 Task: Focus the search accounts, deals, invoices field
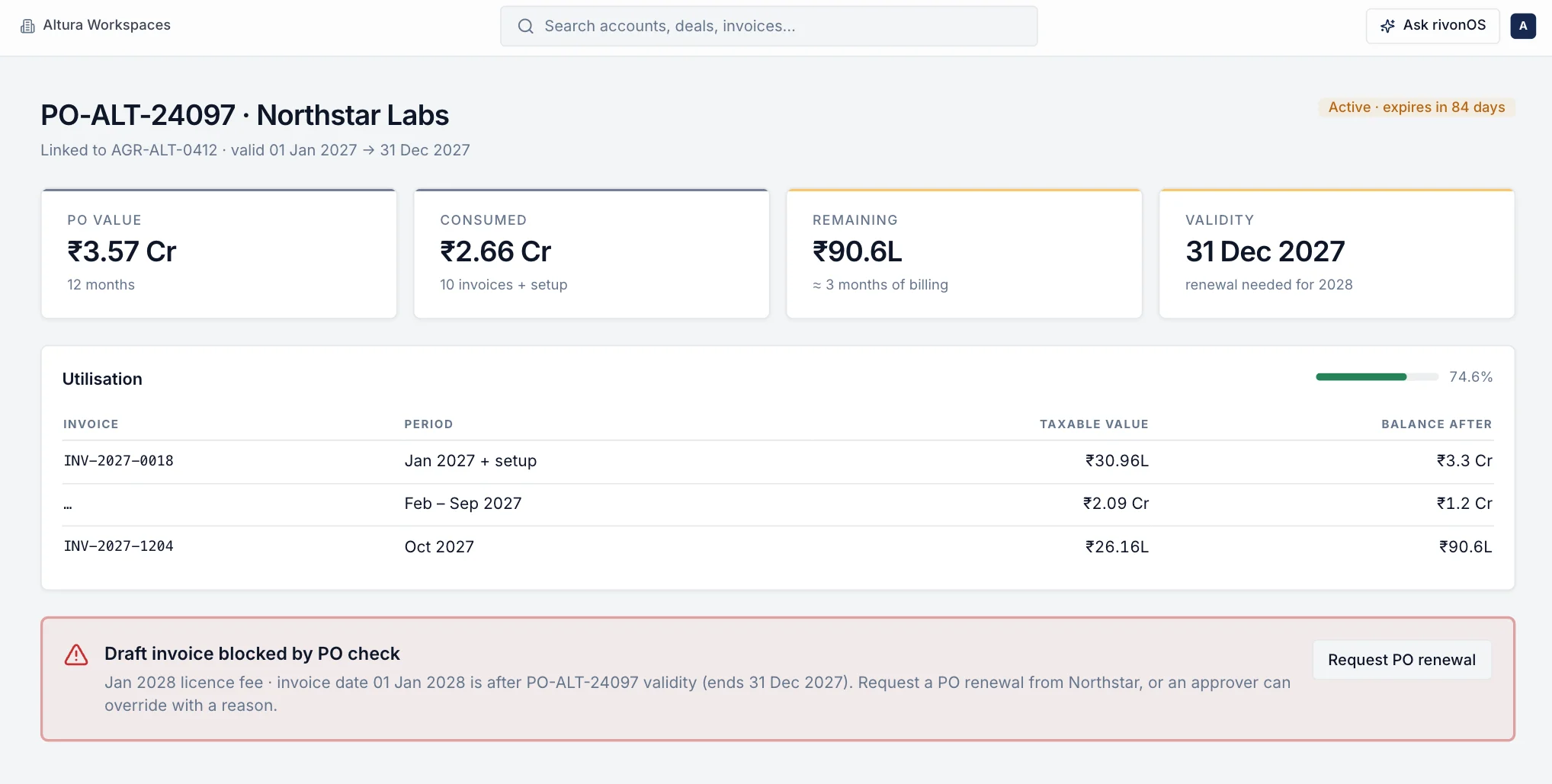coord(768,26)
